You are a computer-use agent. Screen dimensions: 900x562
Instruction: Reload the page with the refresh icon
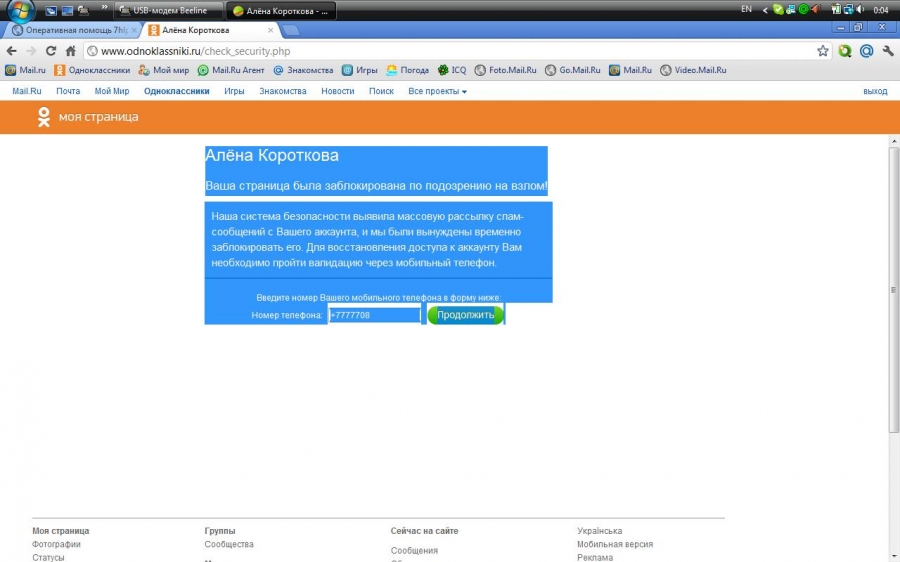point(50,51)
